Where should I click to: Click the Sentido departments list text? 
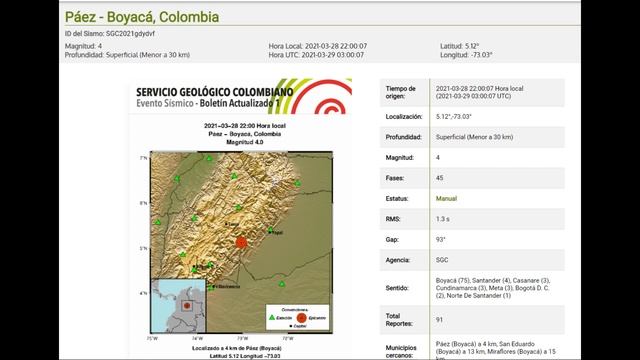(x=493, y=288)
